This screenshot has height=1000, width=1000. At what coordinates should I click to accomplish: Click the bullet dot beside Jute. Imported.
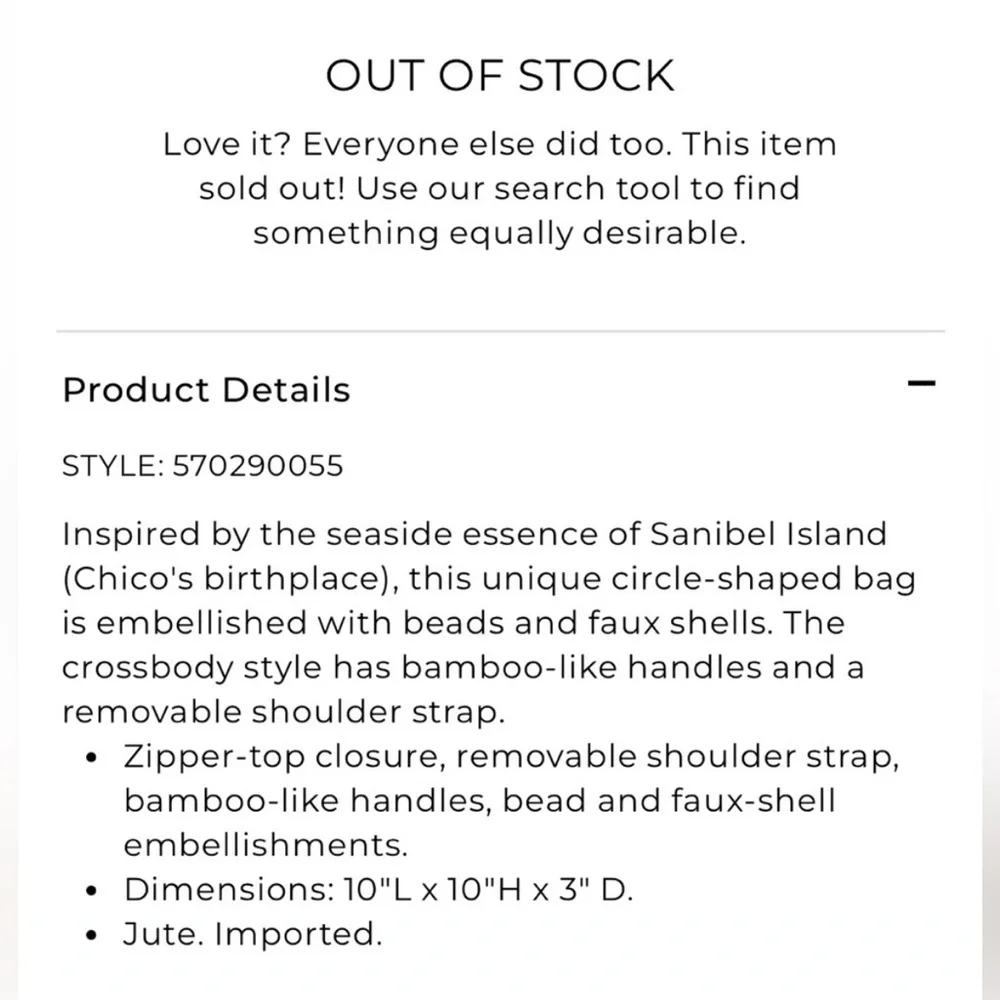[91, 936]
